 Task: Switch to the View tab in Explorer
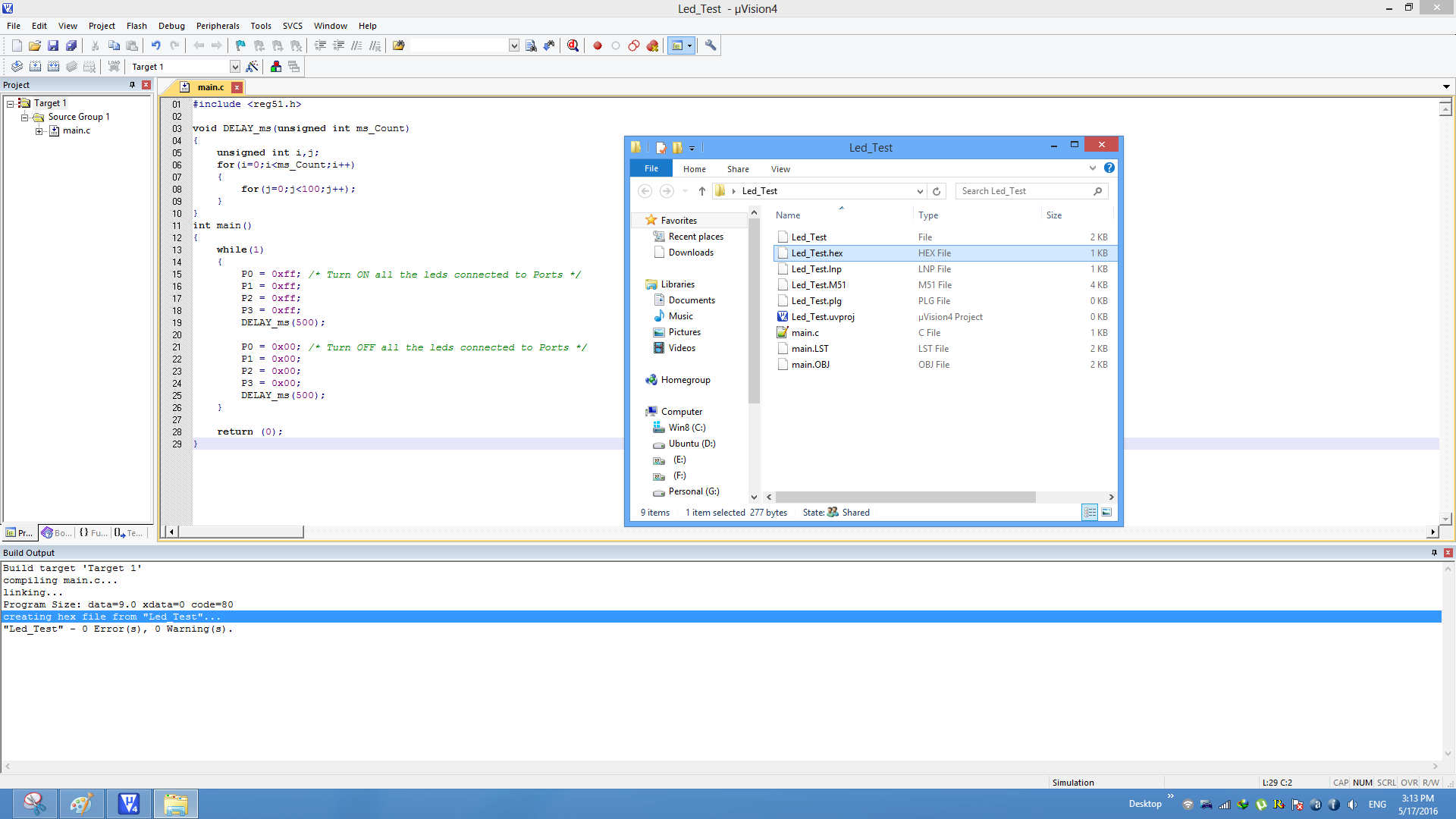[x=780, y=169]
